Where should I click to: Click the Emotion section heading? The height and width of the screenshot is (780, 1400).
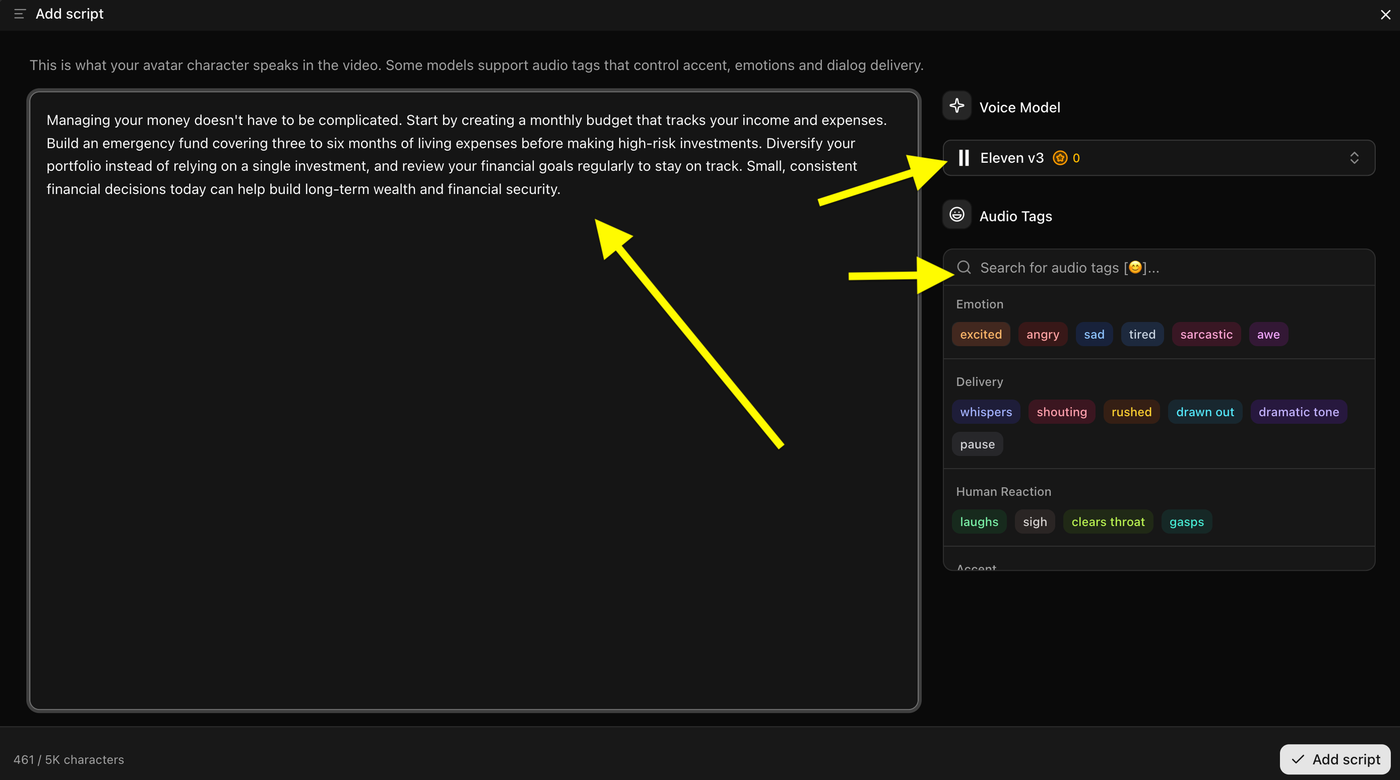pos(980,304)
